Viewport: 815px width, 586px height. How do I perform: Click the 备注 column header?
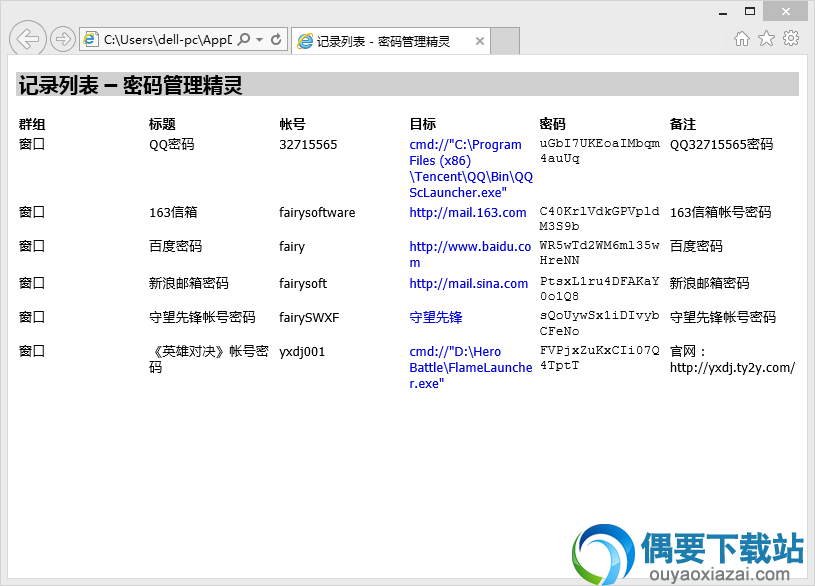click(682, 124)
